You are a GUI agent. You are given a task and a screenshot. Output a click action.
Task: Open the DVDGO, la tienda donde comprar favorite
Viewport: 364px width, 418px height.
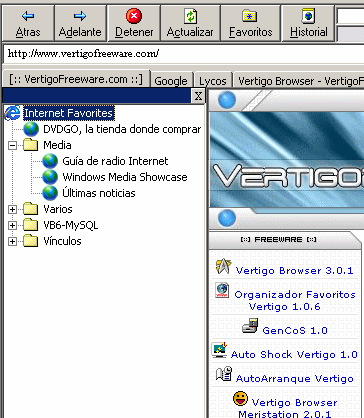coord(122,129)
